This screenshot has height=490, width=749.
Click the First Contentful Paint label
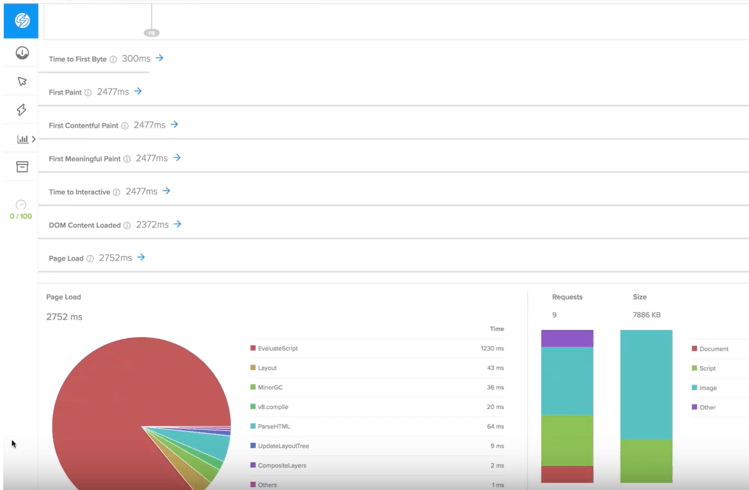point(83,126)
